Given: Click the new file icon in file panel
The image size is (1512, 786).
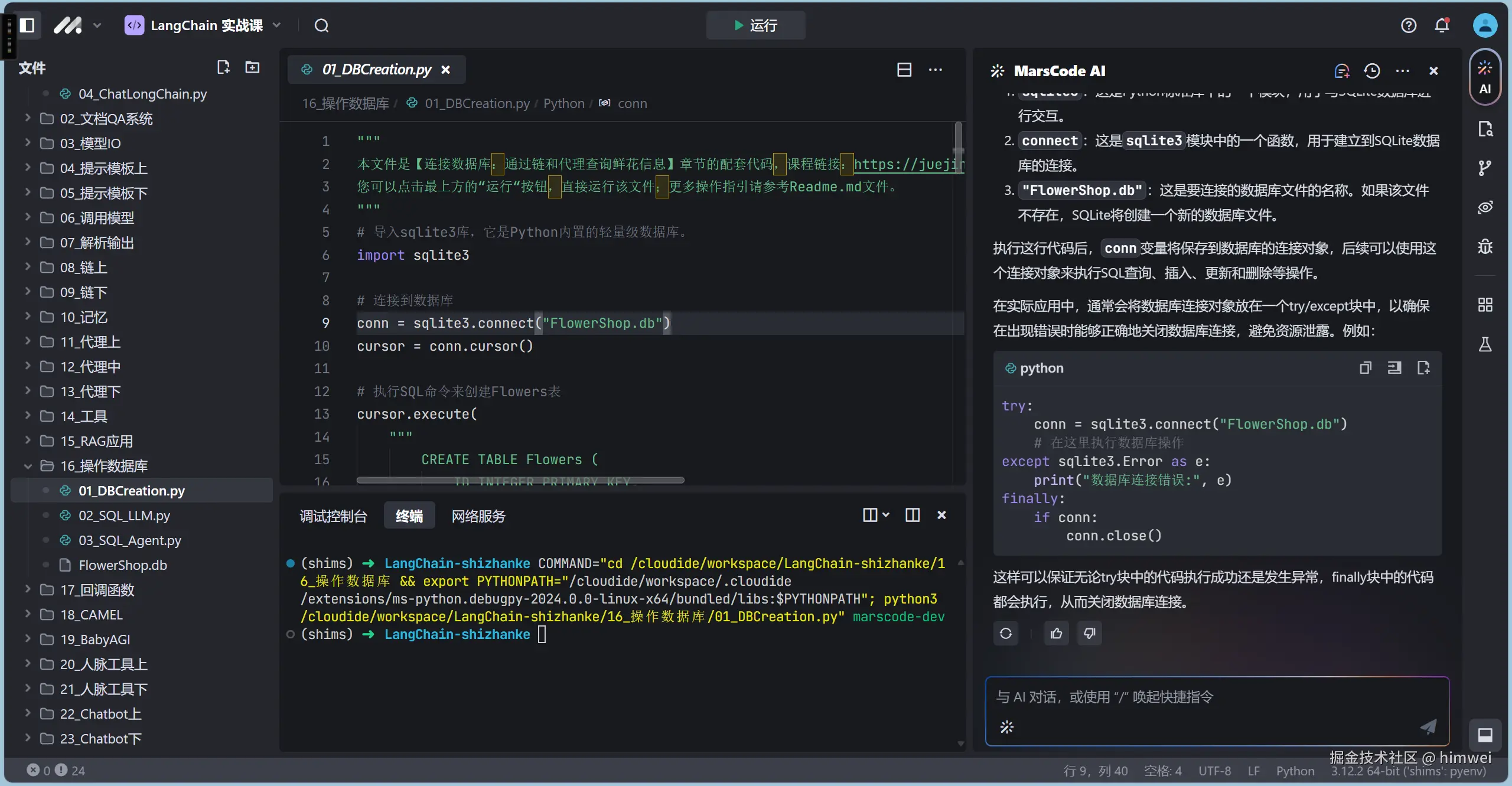Looking at the screenshot, I should [223, 67].
